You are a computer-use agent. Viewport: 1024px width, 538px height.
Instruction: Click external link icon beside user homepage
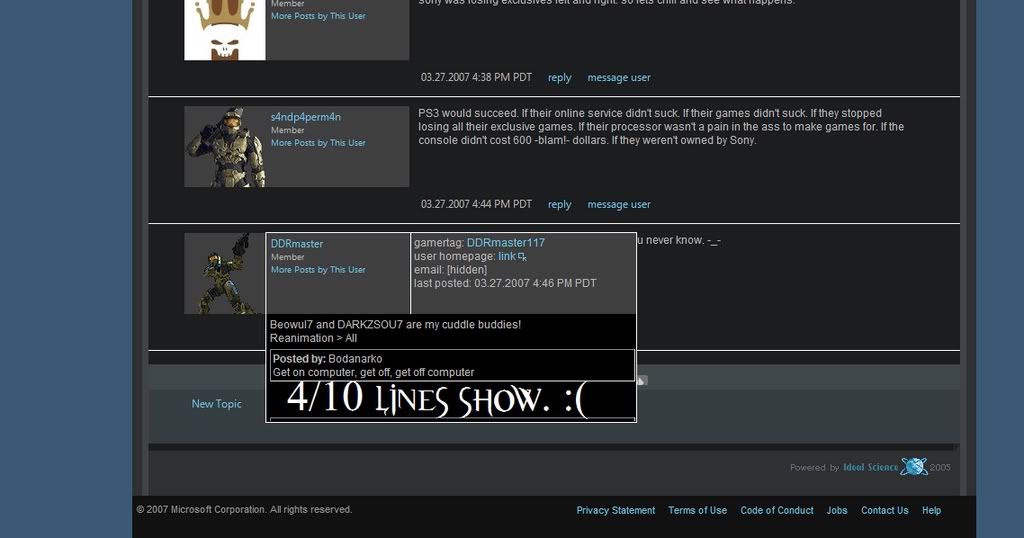(522, 257)
